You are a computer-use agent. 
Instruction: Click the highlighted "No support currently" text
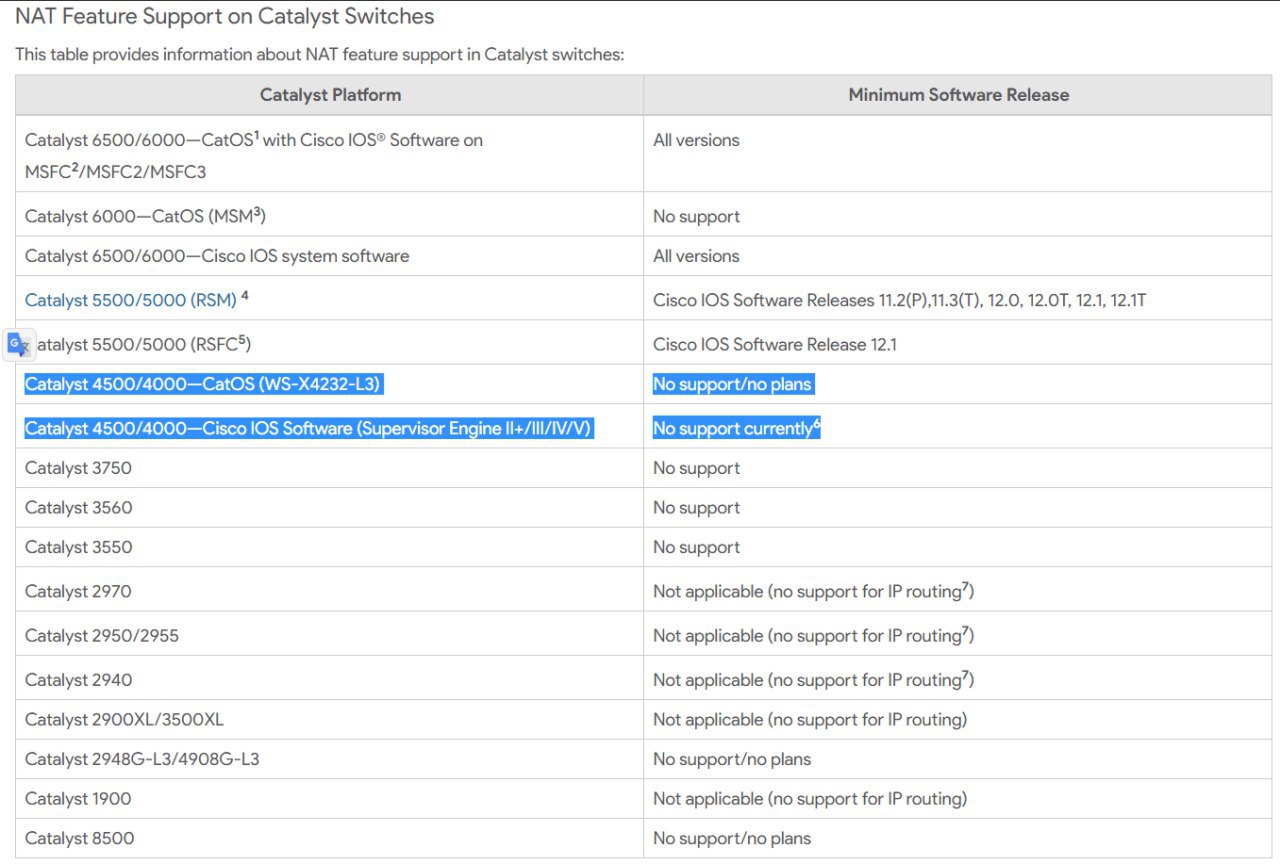pos(736,428)
